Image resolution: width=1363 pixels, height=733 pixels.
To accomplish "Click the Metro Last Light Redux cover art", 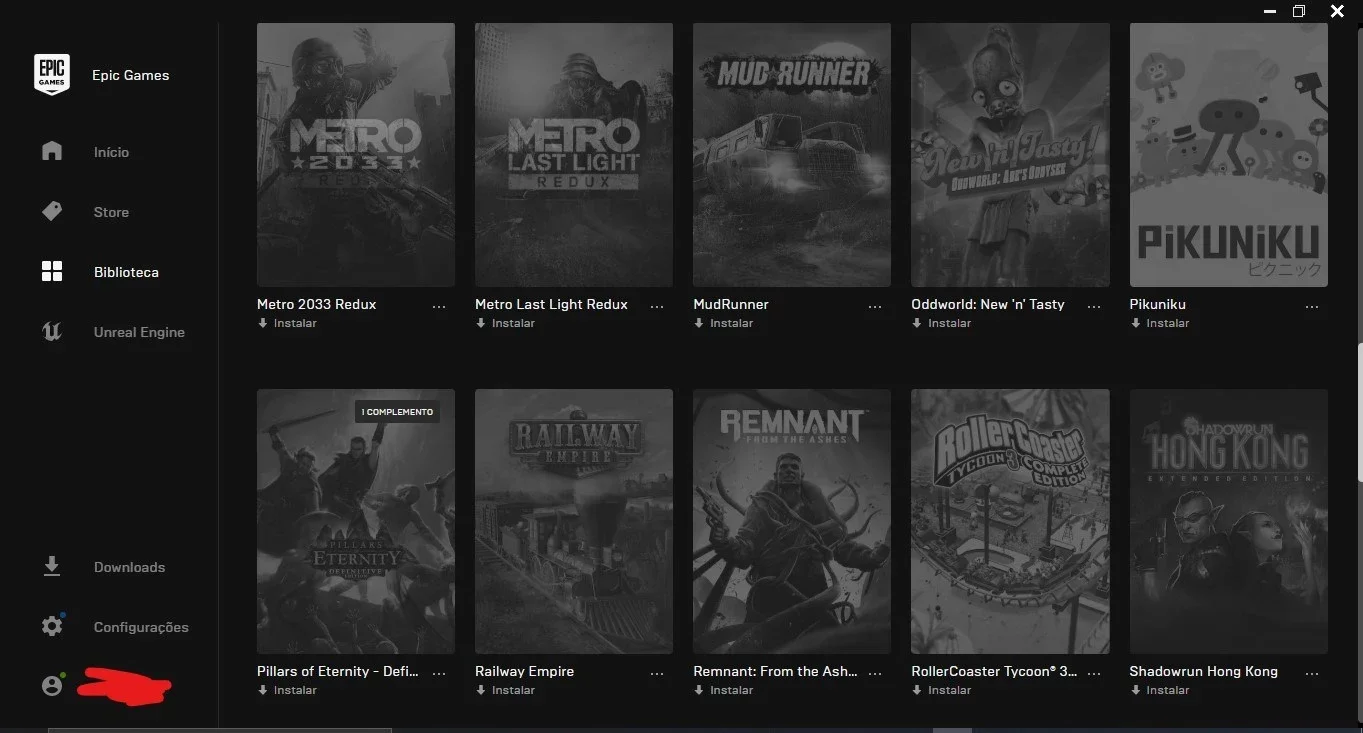I will (x=574, y=155).
